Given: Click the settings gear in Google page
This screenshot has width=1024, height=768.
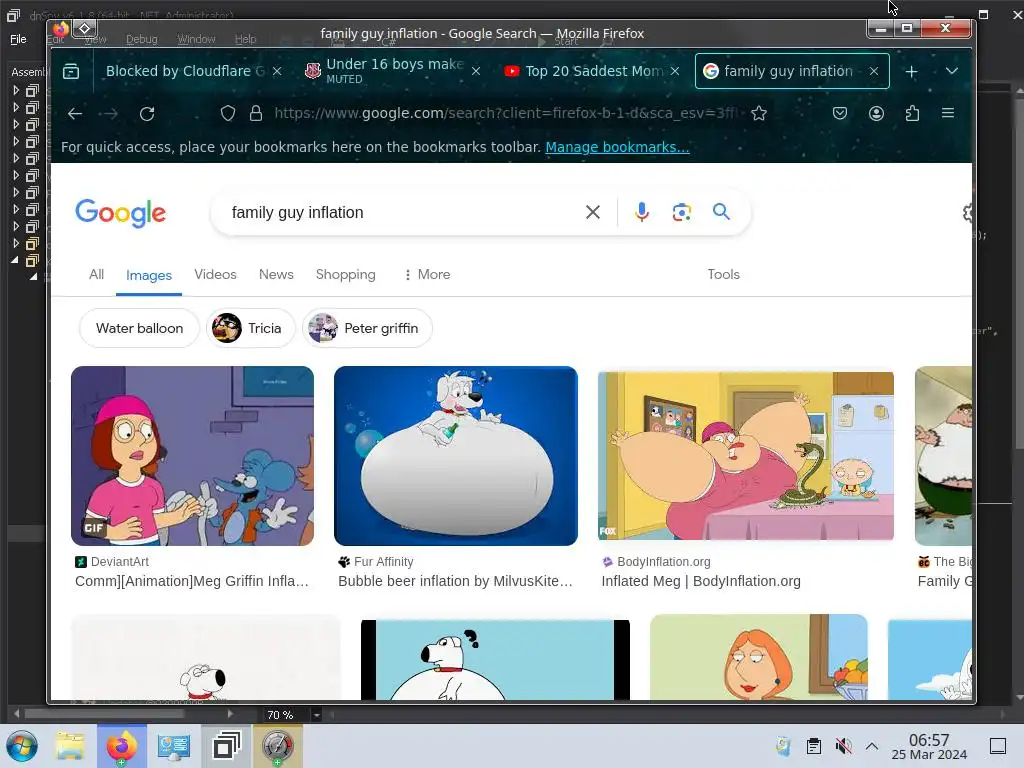Looking at the screenshot, I should pos(967,213).
